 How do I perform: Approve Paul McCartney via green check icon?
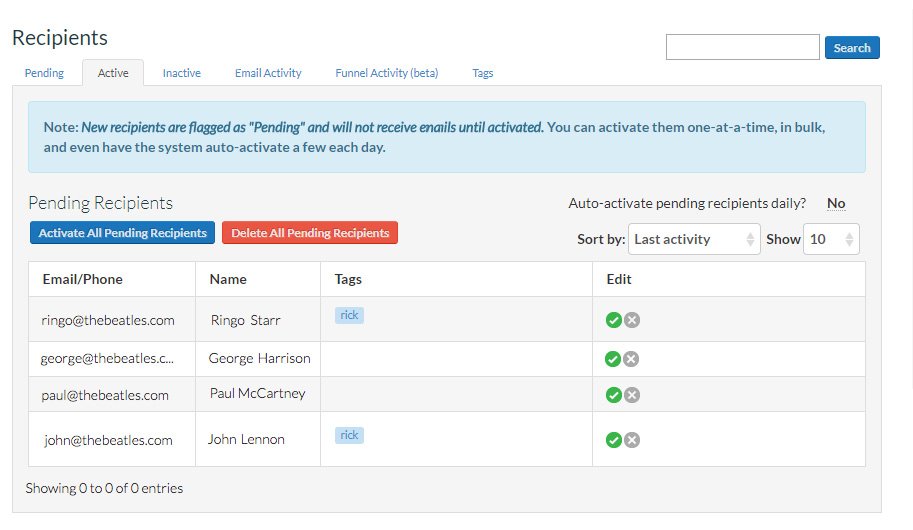pyautogui.click(x=614, y=395)
